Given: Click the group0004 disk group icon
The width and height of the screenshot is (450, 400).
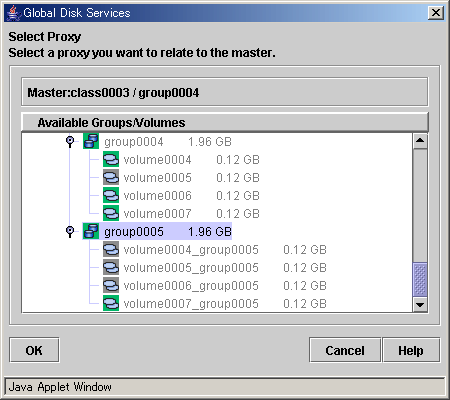Looking at the screenshot, I should tap(91, 141).
